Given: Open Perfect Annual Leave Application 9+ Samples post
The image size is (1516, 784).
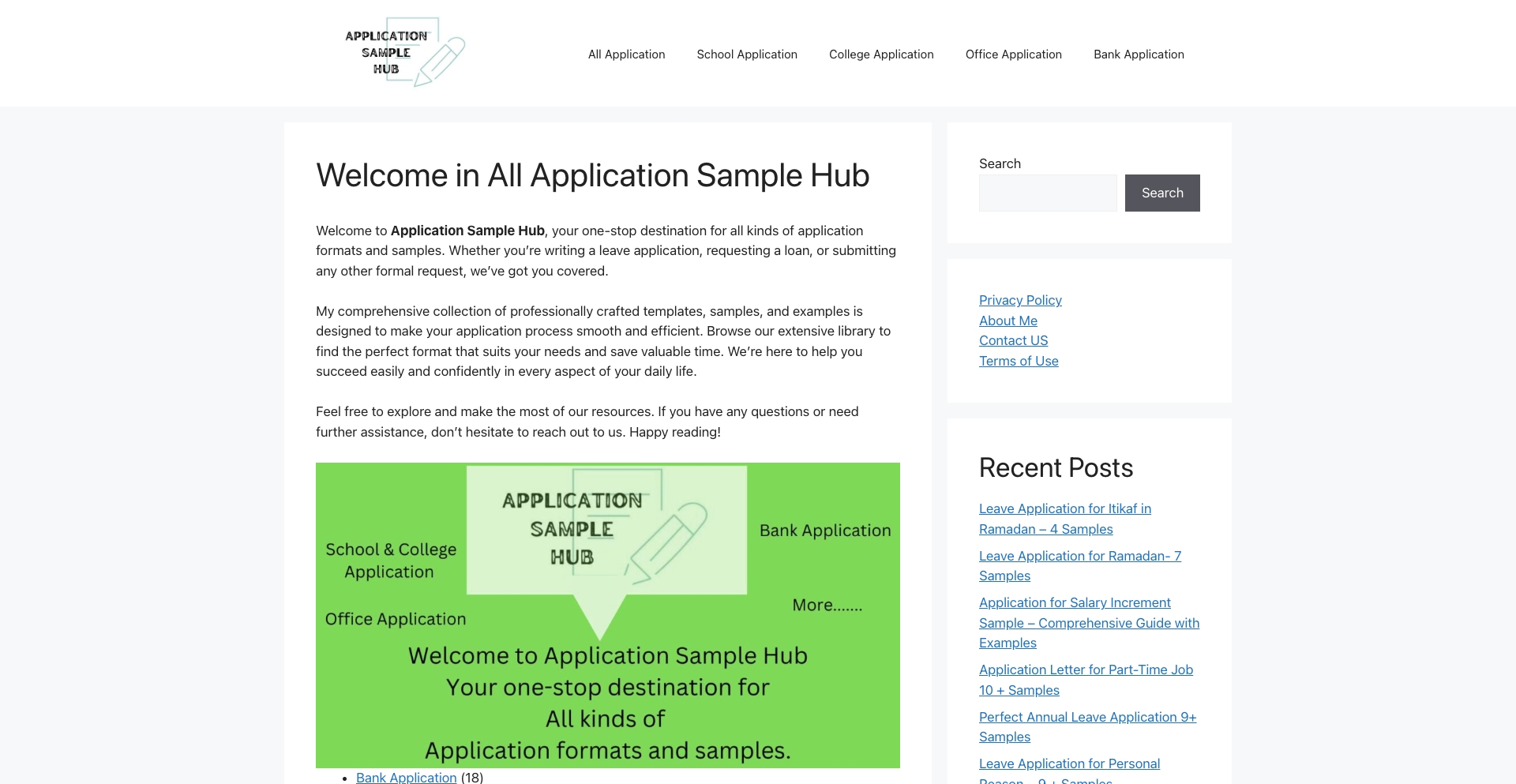Looking at the screenshot, I should click(x=1087, y=726).
